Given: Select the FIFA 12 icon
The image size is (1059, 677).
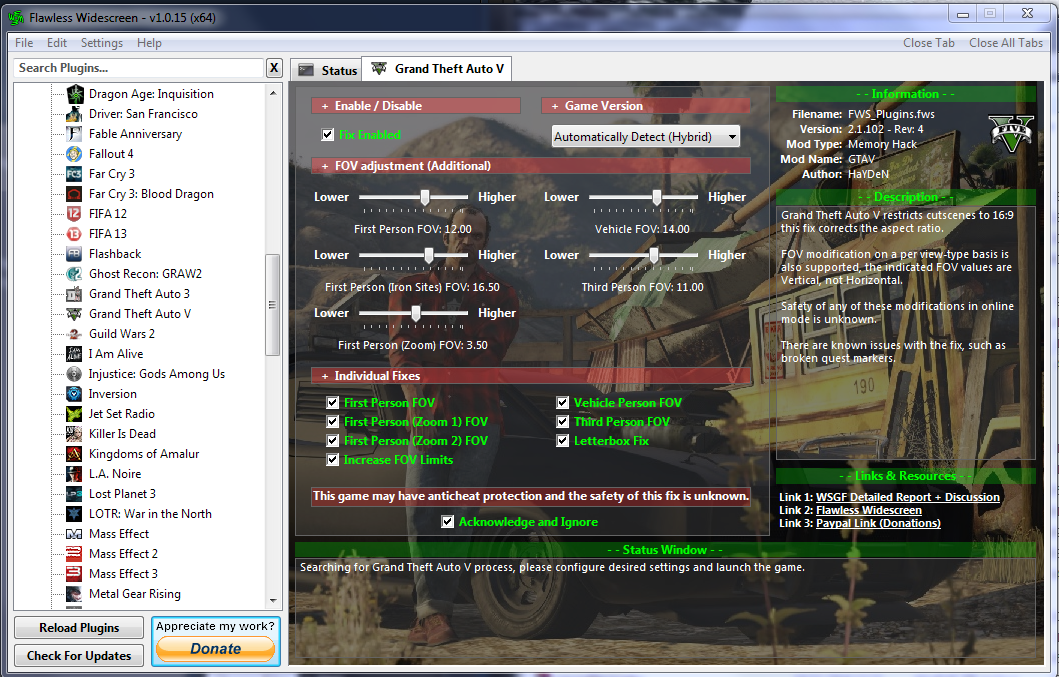Looking at the screenshot, I should [74, 214].
